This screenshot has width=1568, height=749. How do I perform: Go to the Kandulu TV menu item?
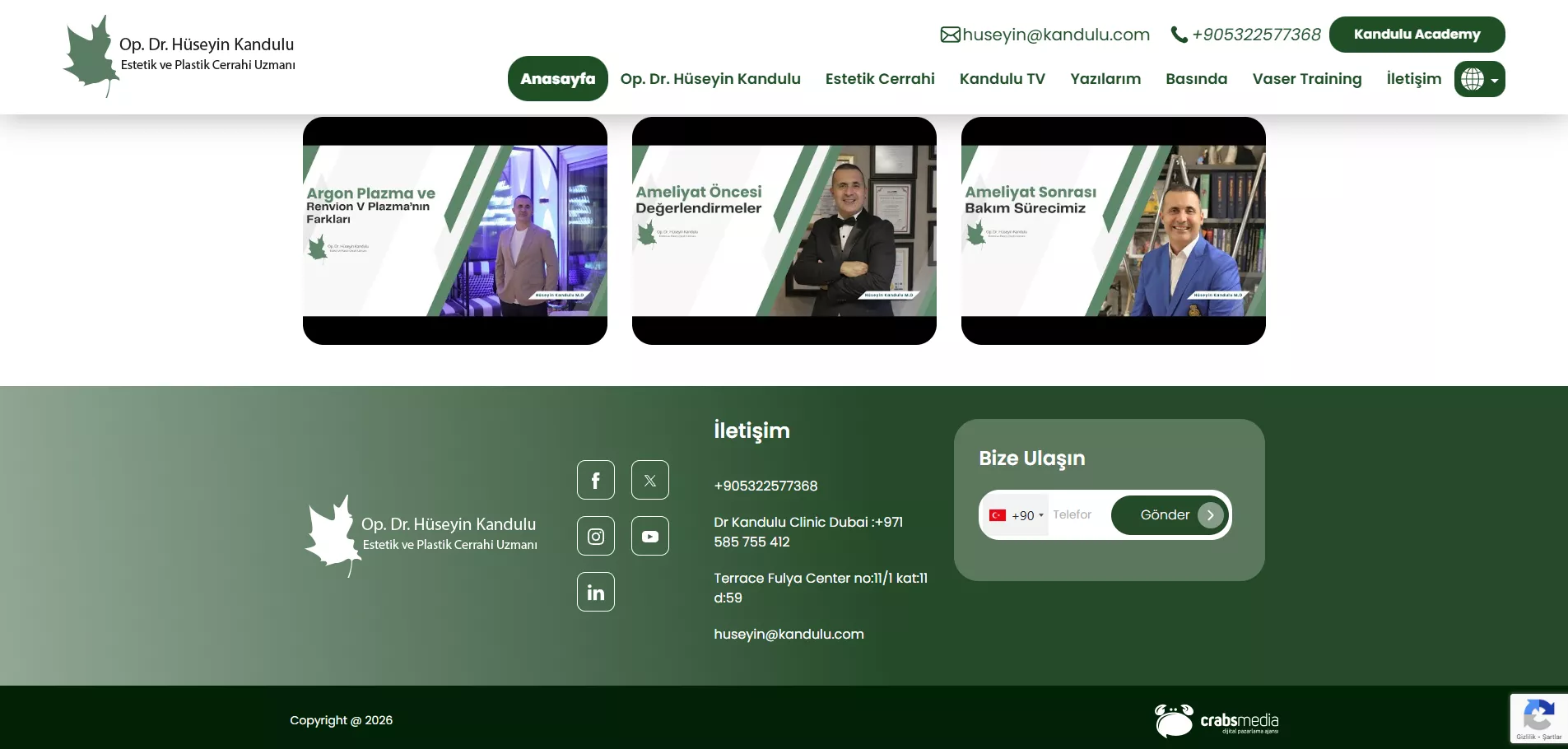(1002, 79)
